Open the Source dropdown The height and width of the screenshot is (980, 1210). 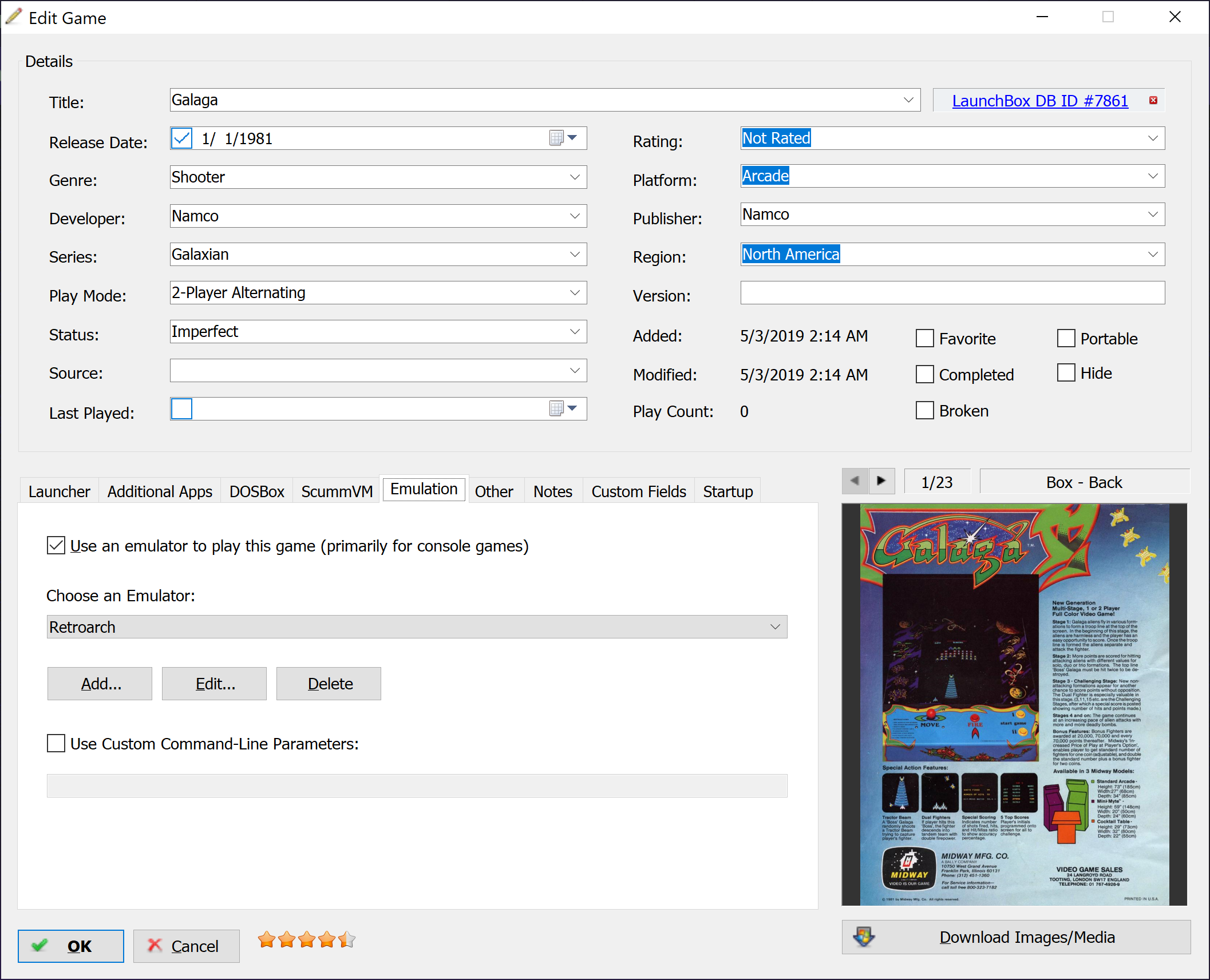[x=575, y=371]
